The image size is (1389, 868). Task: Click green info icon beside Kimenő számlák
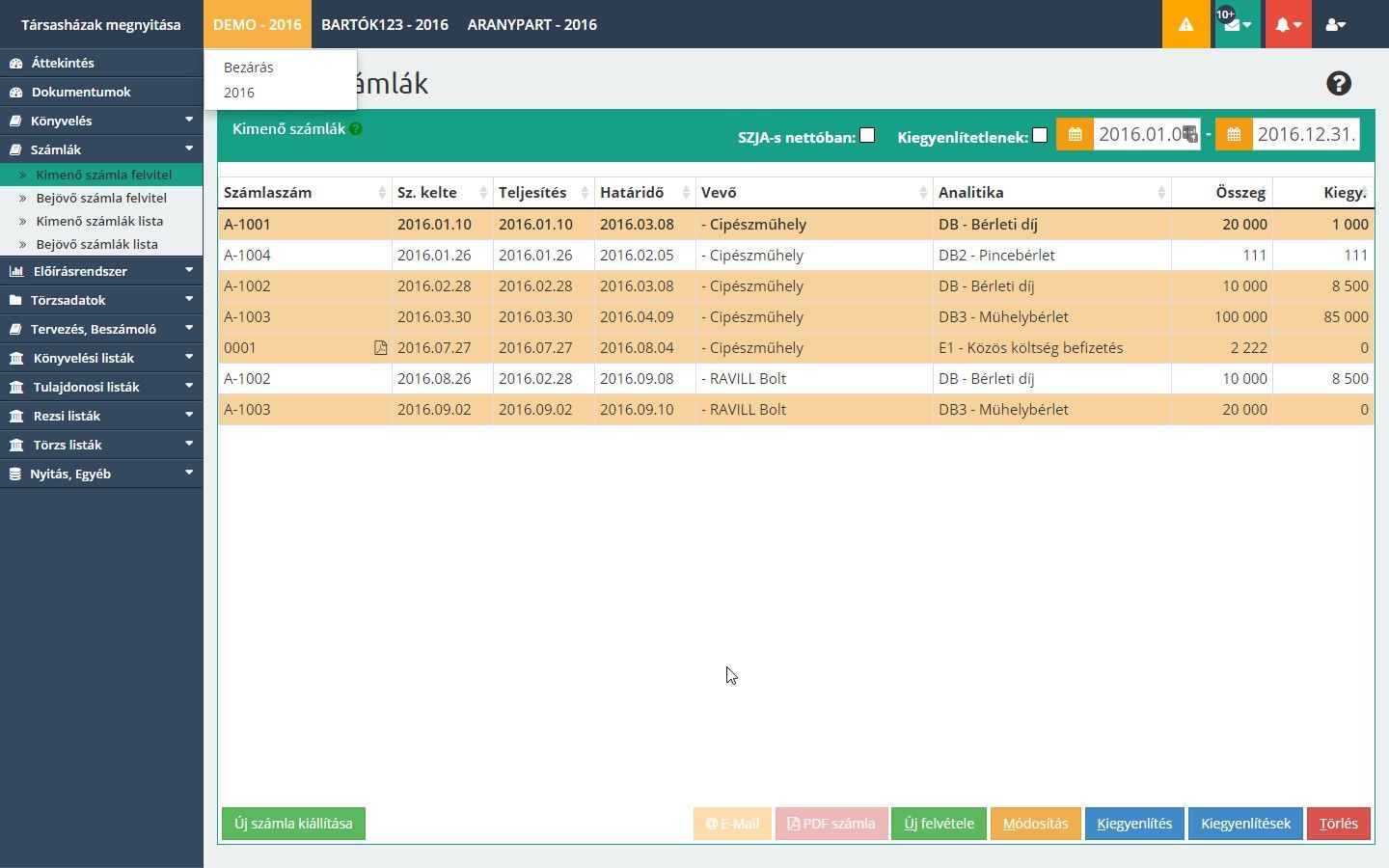(x=356, y=128)
